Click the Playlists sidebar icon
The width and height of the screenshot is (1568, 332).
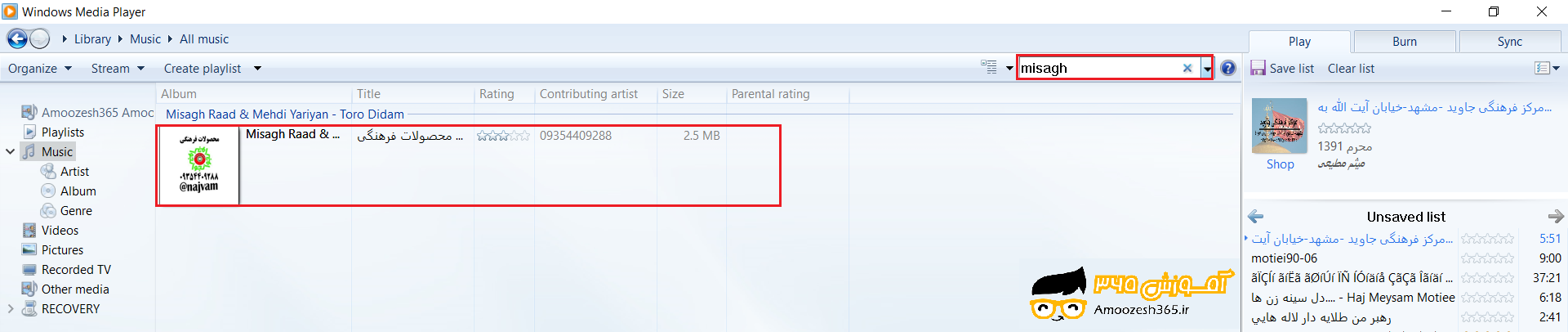(x=29, y=132)
